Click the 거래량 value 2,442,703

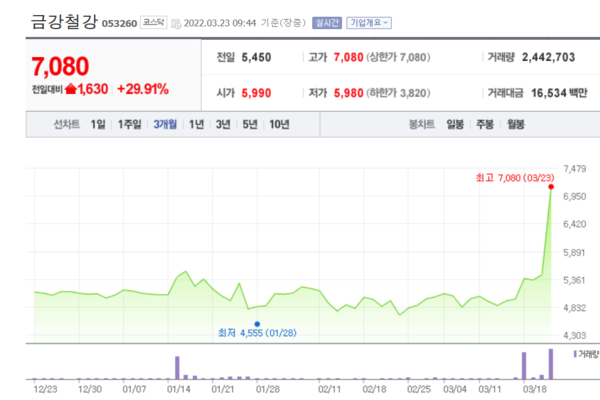coord(548,57)
